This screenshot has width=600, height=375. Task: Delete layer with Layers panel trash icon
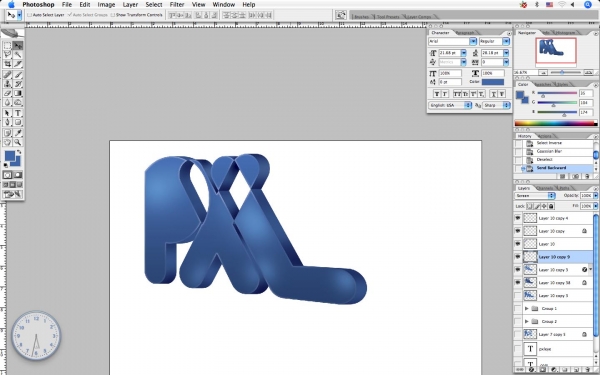(588, 370)
